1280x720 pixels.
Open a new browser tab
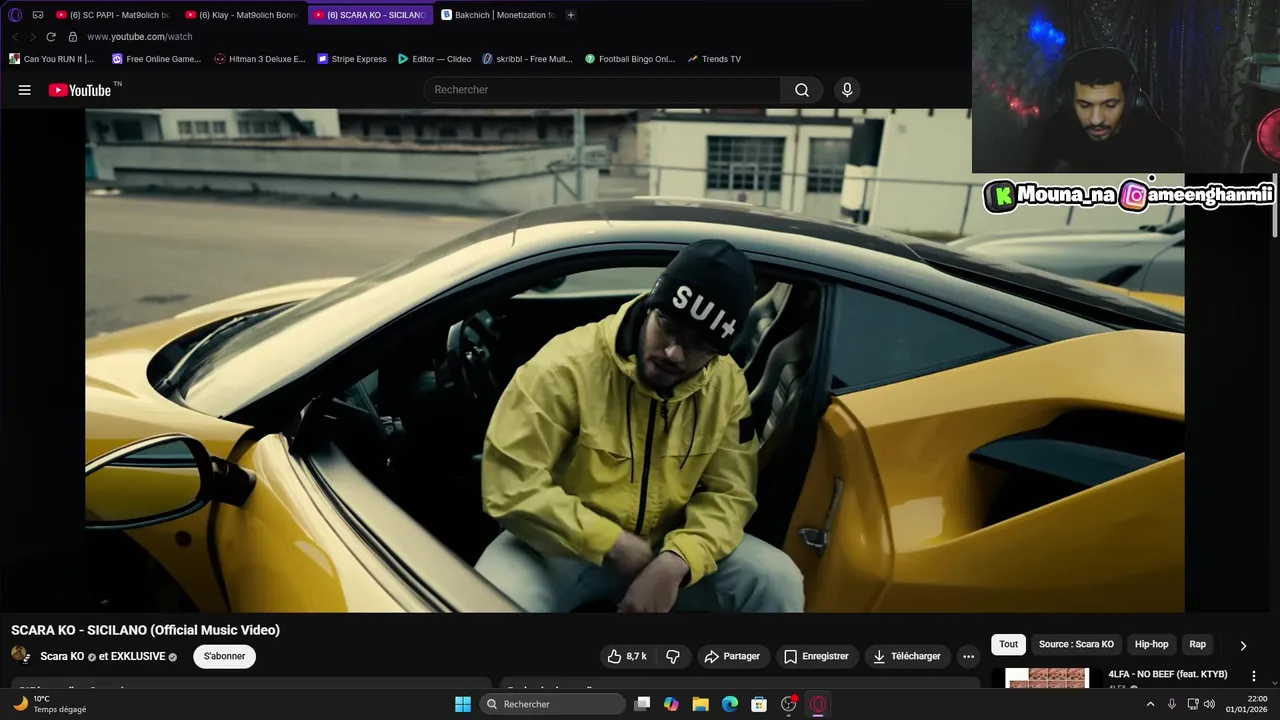click(x=571, y=15)
